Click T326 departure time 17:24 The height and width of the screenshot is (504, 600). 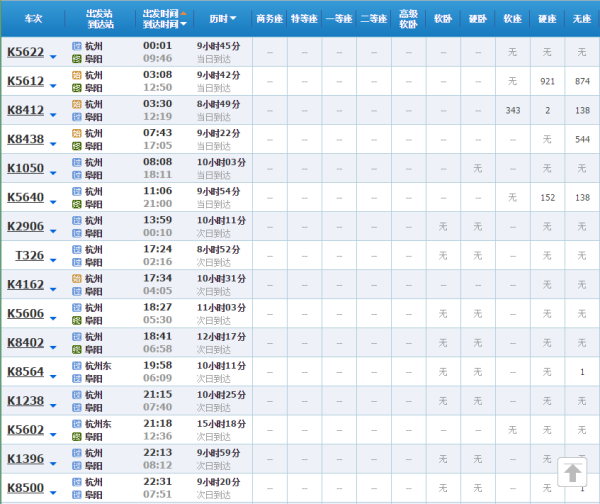(157, 249)
